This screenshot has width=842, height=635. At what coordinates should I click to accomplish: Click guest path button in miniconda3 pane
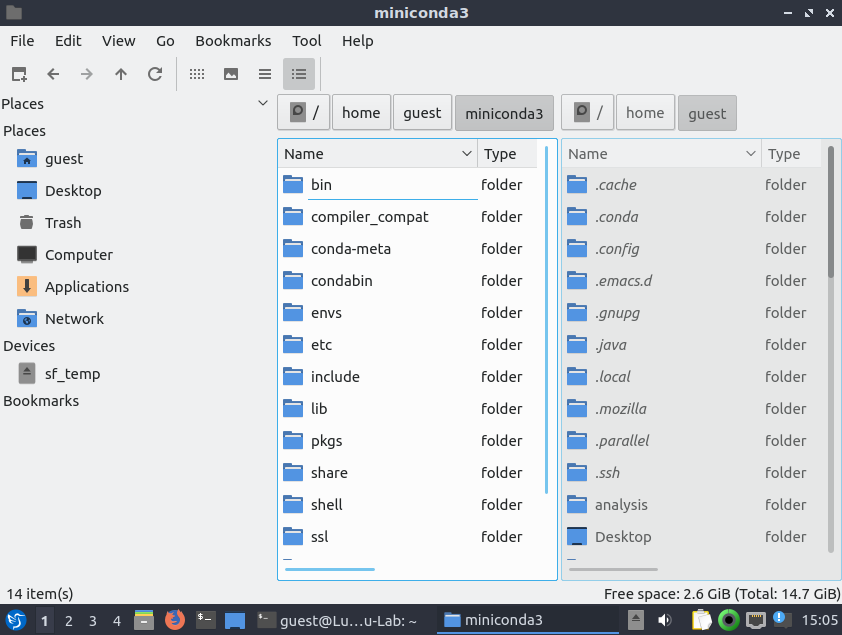click(x=423, y=113)
